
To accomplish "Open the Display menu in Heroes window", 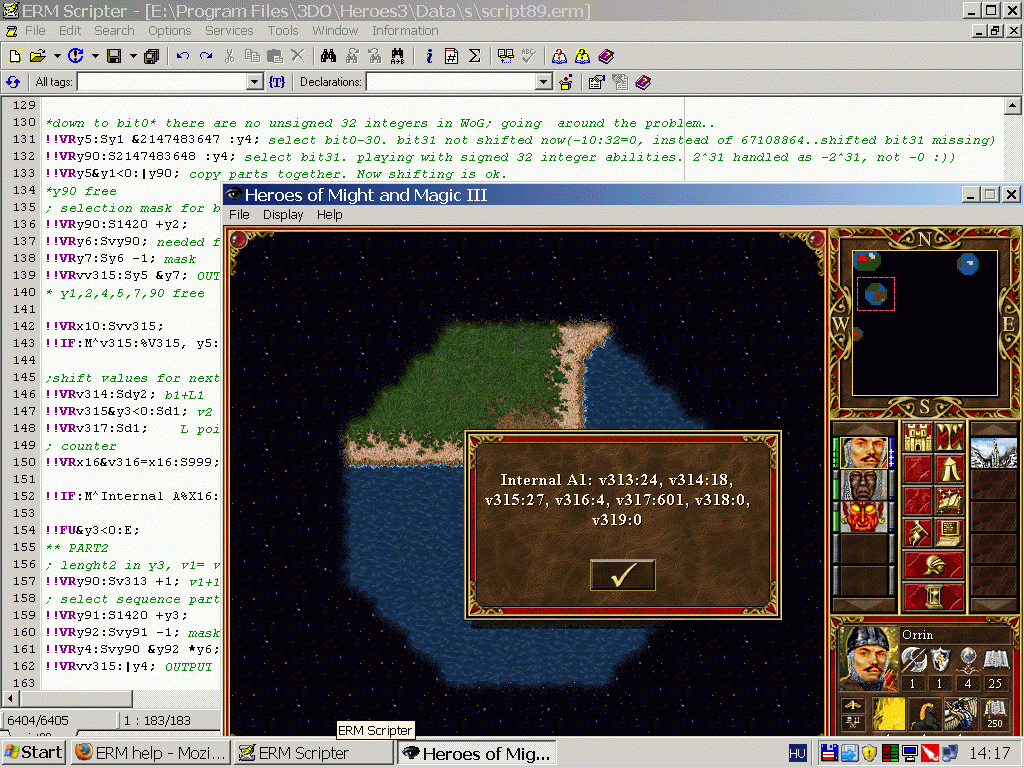I will click(x=283, y=215).
